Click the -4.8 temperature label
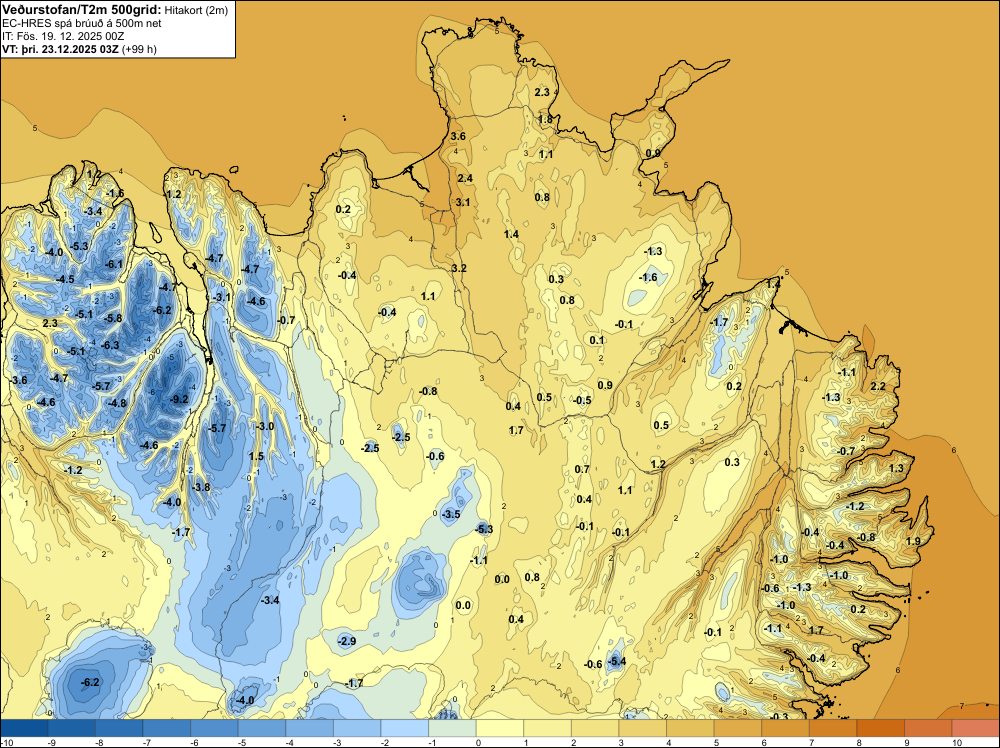 tap(117, 403)
